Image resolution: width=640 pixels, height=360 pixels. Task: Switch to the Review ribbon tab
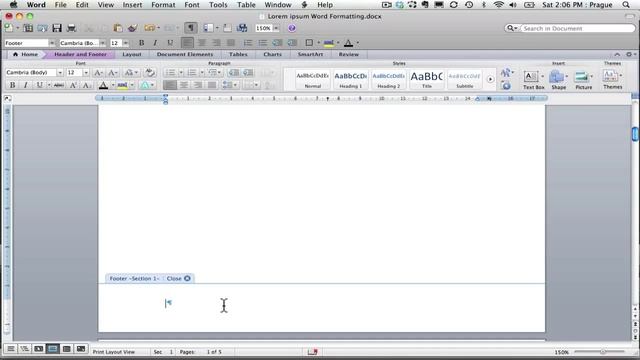point(349,54)
